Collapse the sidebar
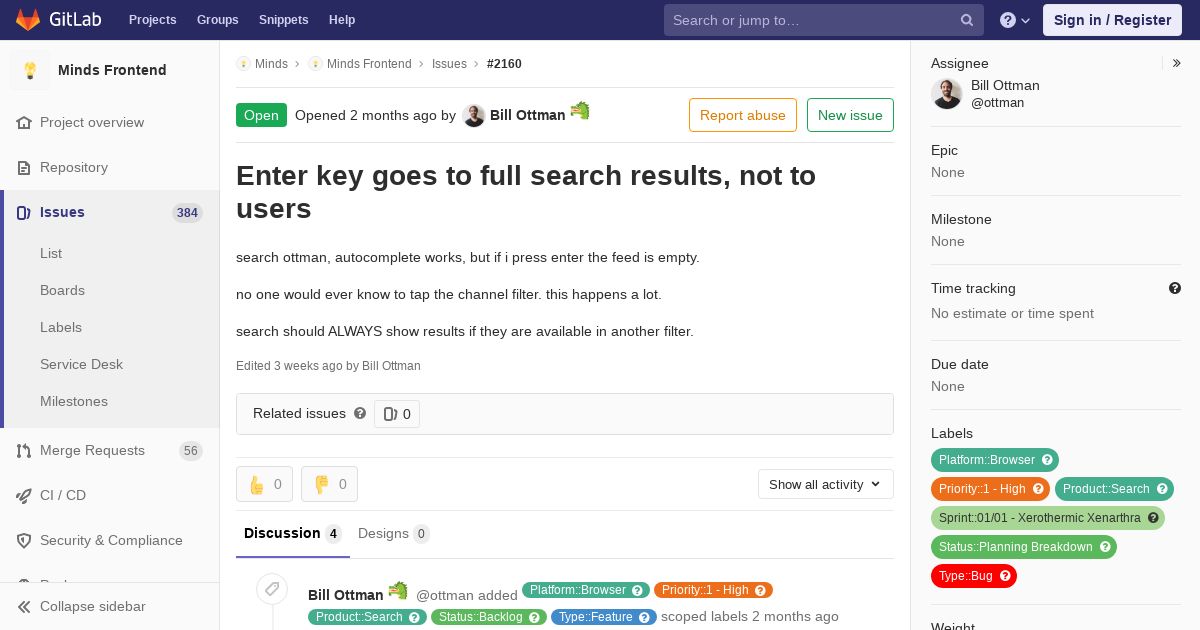 (110, 606)
